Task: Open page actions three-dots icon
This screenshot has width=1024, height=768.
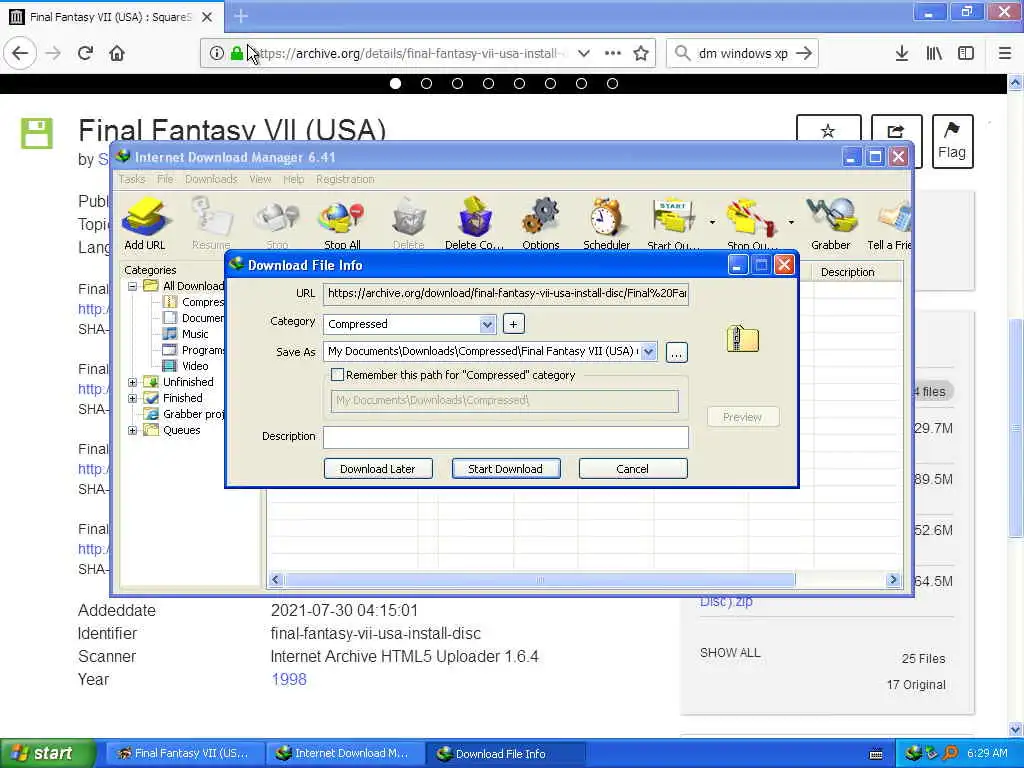Action: [613, 54]
